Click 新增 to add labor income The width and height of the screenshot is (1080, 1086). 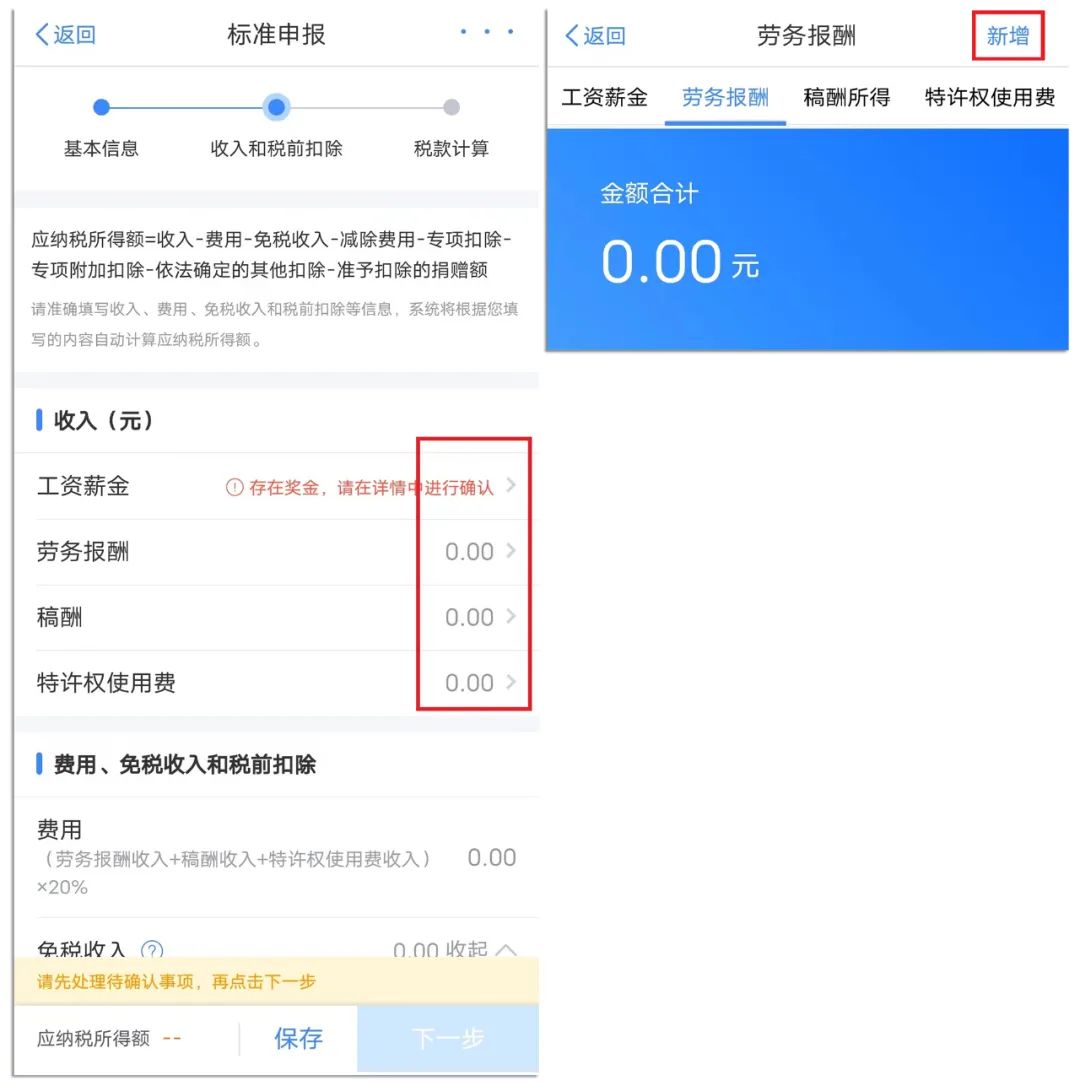pyautogui.click(x=1008, y=35)
